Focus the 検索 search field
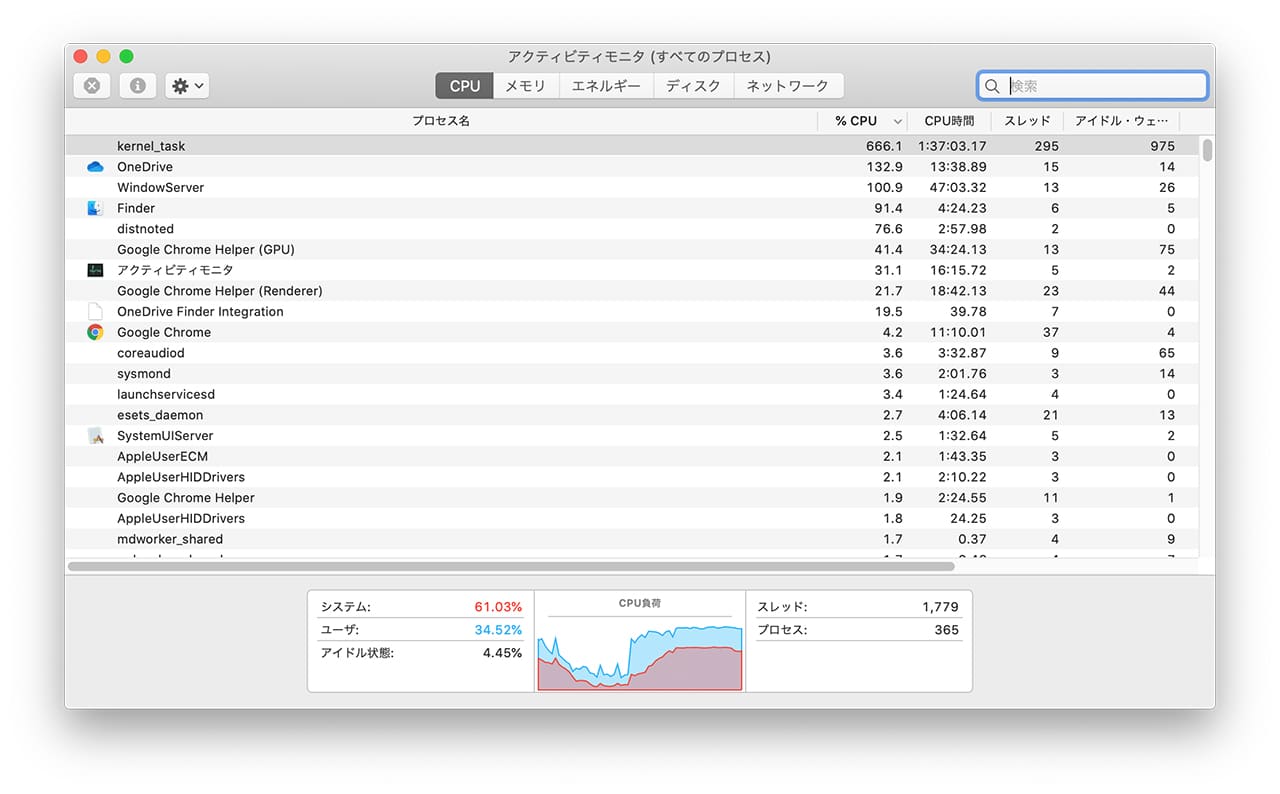 [1092, 86]
